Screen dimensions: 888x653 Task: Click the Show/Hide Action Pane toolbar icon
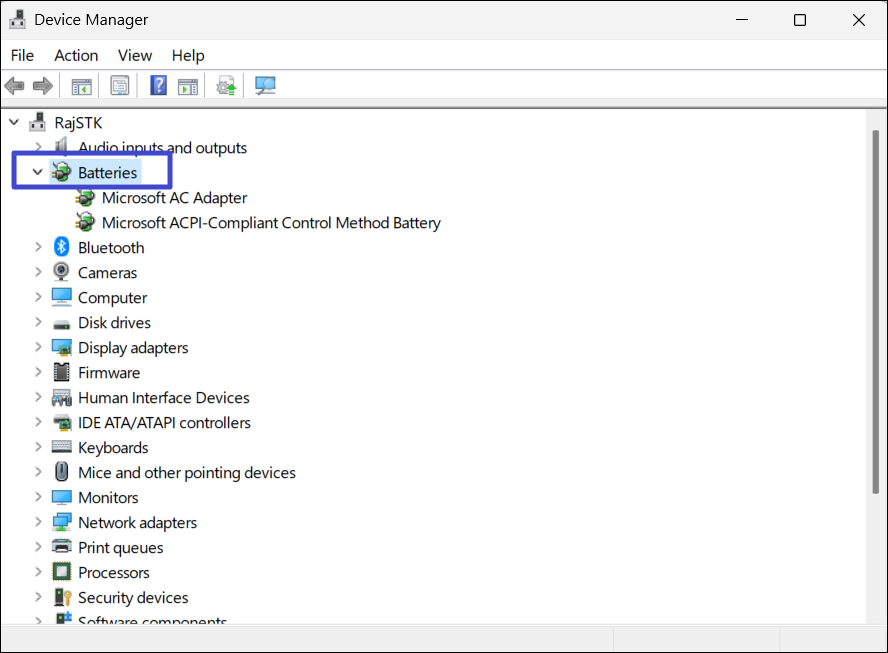188,86
